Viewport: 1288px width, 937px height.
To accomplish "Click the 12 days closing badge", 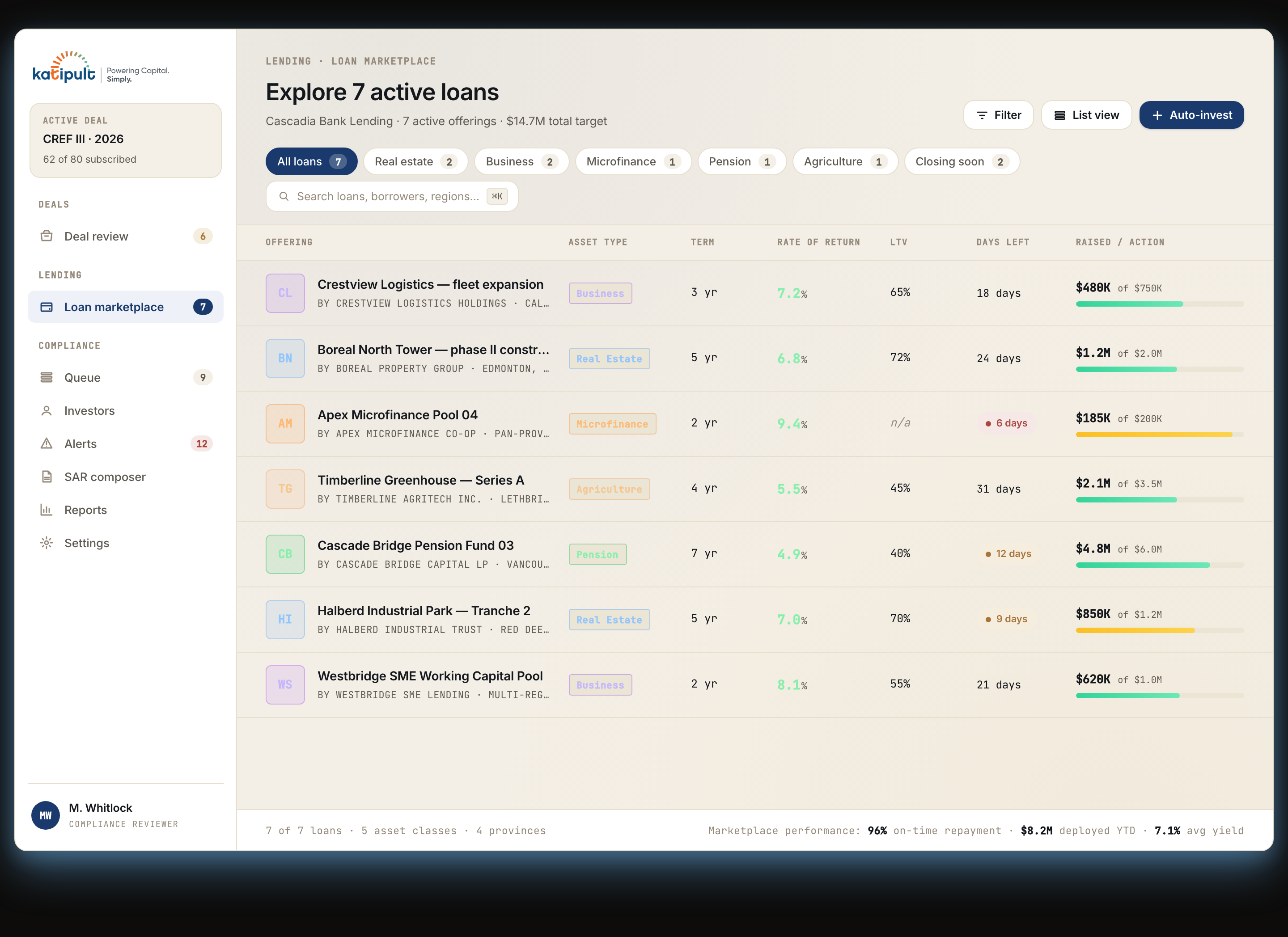I will click(1008, 554).
